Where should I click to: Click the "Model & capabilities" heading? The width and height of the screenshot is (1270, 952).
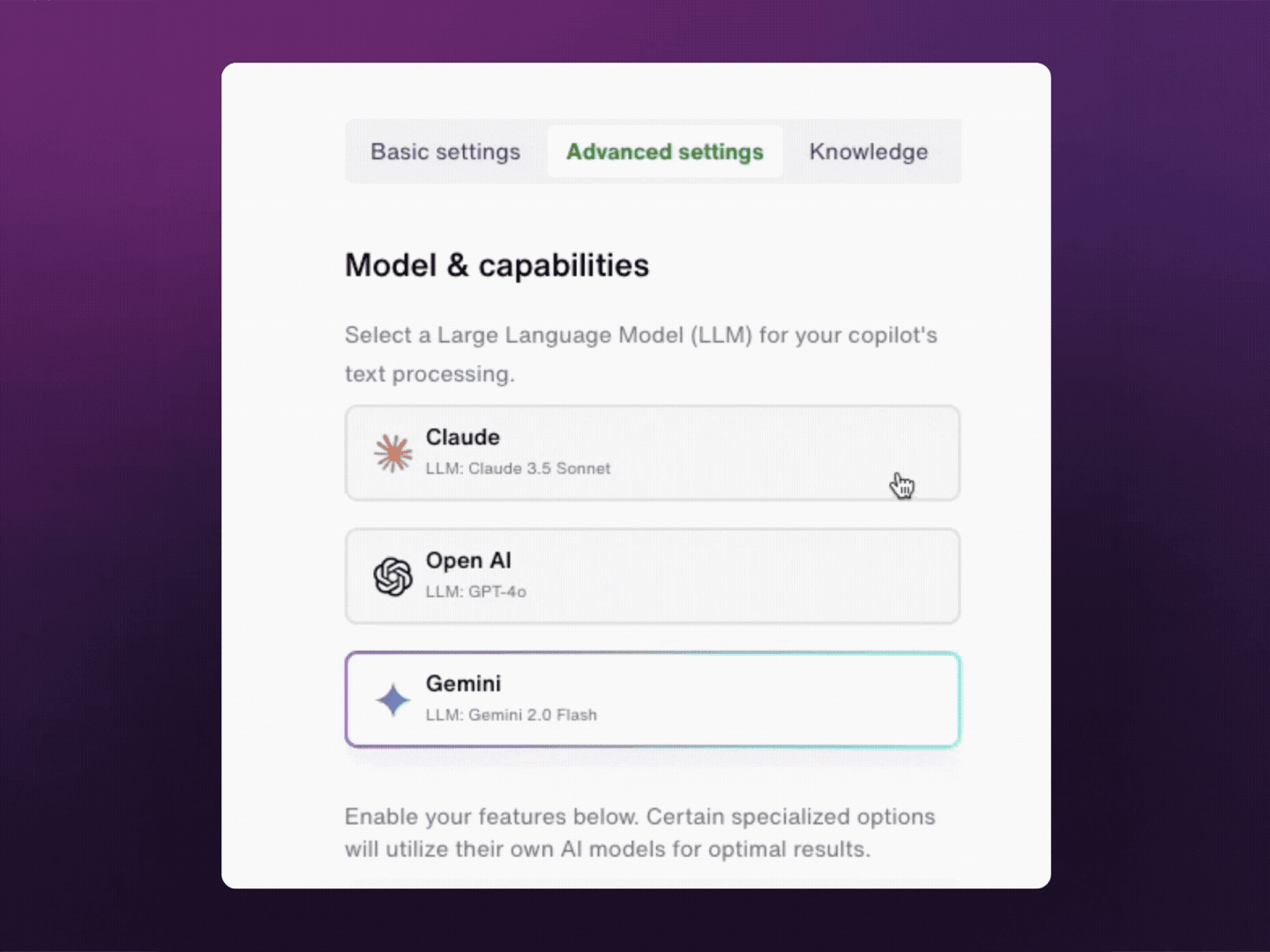pos(497,265)
